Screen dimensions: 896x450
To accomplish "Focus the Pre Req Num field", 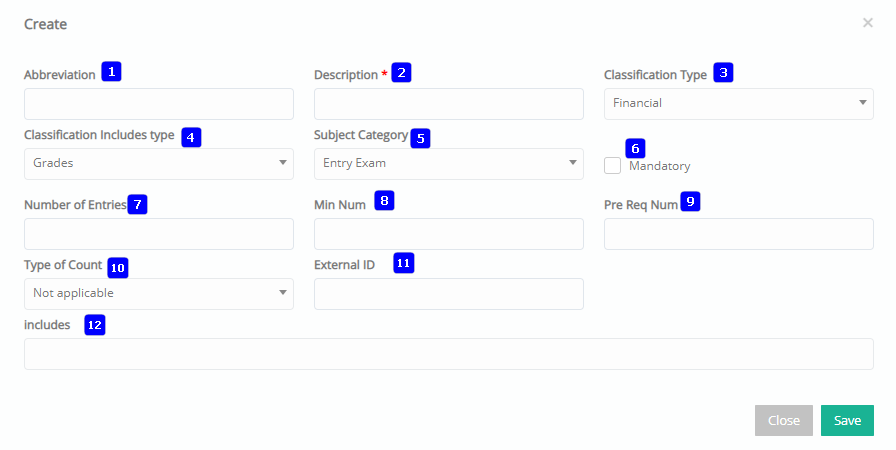I will [738, 234].
